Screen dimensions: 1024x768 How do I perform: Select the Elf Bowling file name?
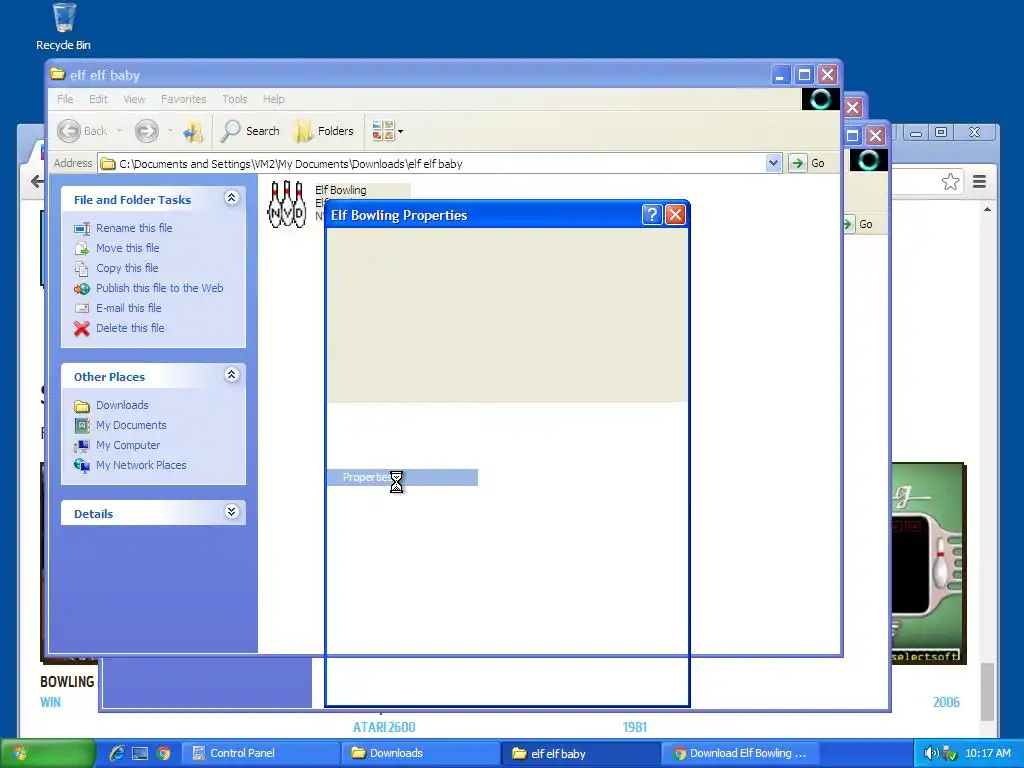(x=341, y=190)
